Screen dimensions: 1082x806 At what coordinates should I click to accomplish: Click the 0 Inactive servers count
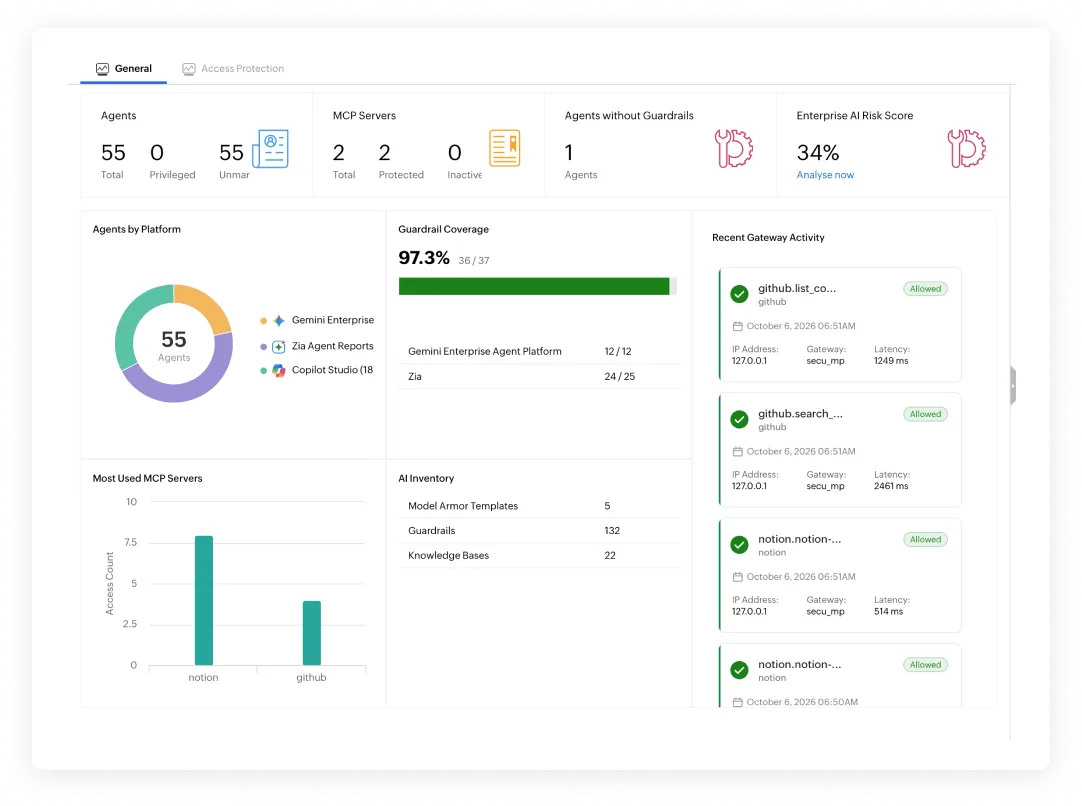click(x=455, y=153)
